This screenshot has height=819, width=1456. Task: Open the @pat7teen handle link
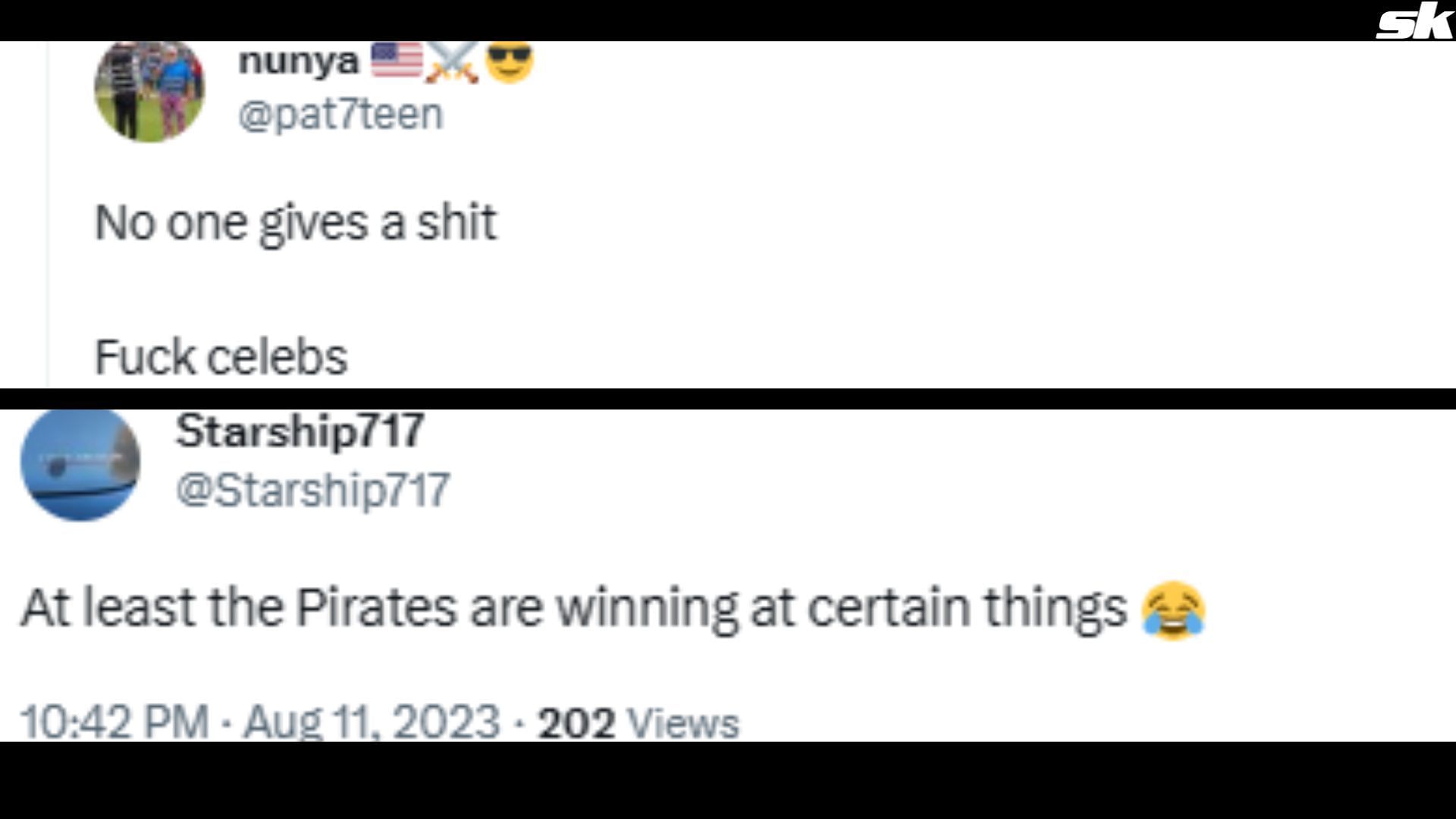[340, 115]
